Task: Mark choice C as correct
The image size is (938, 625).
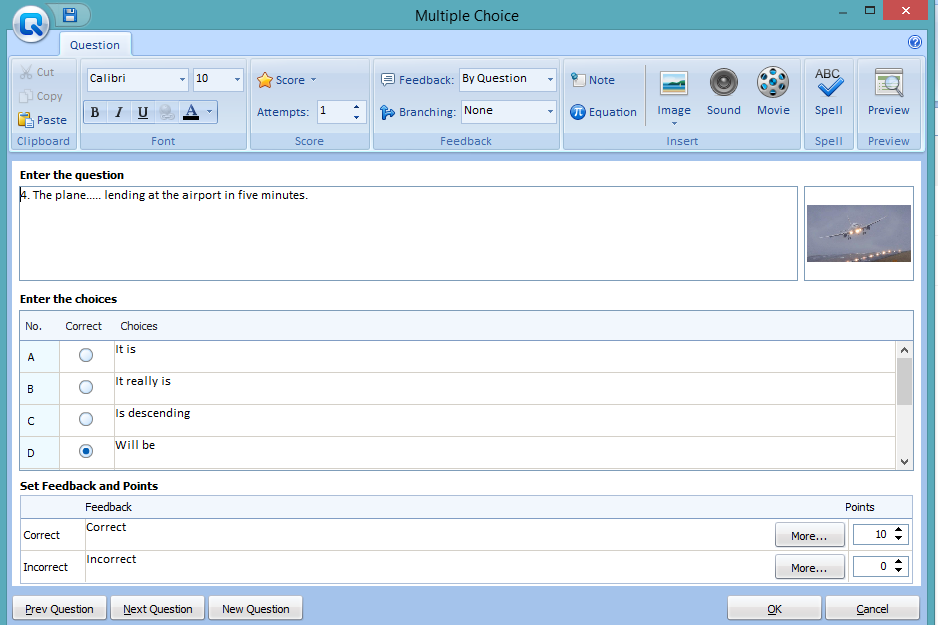Action: (x=86, y=419)
